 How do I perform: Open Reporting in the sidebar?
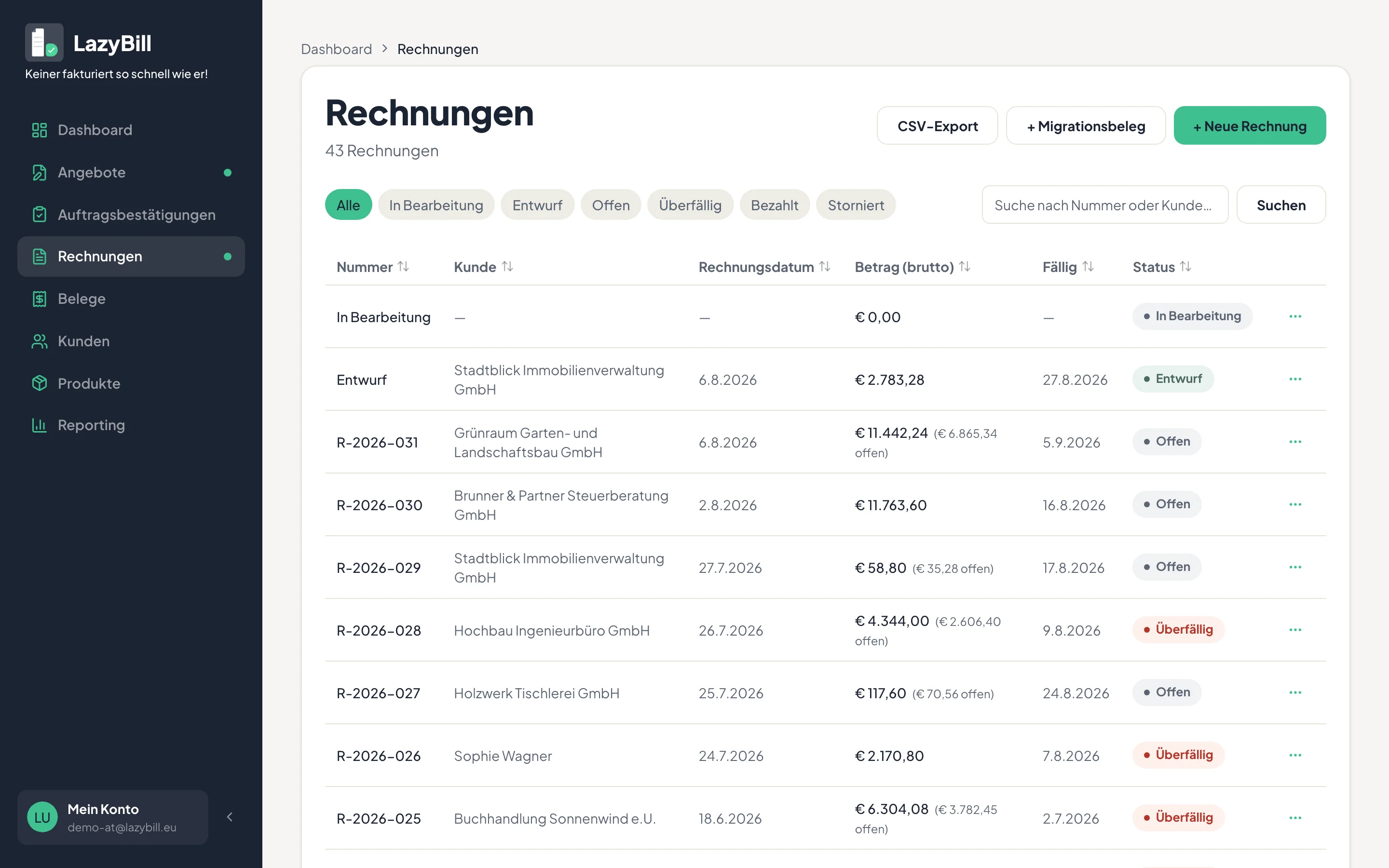(131, 425)
